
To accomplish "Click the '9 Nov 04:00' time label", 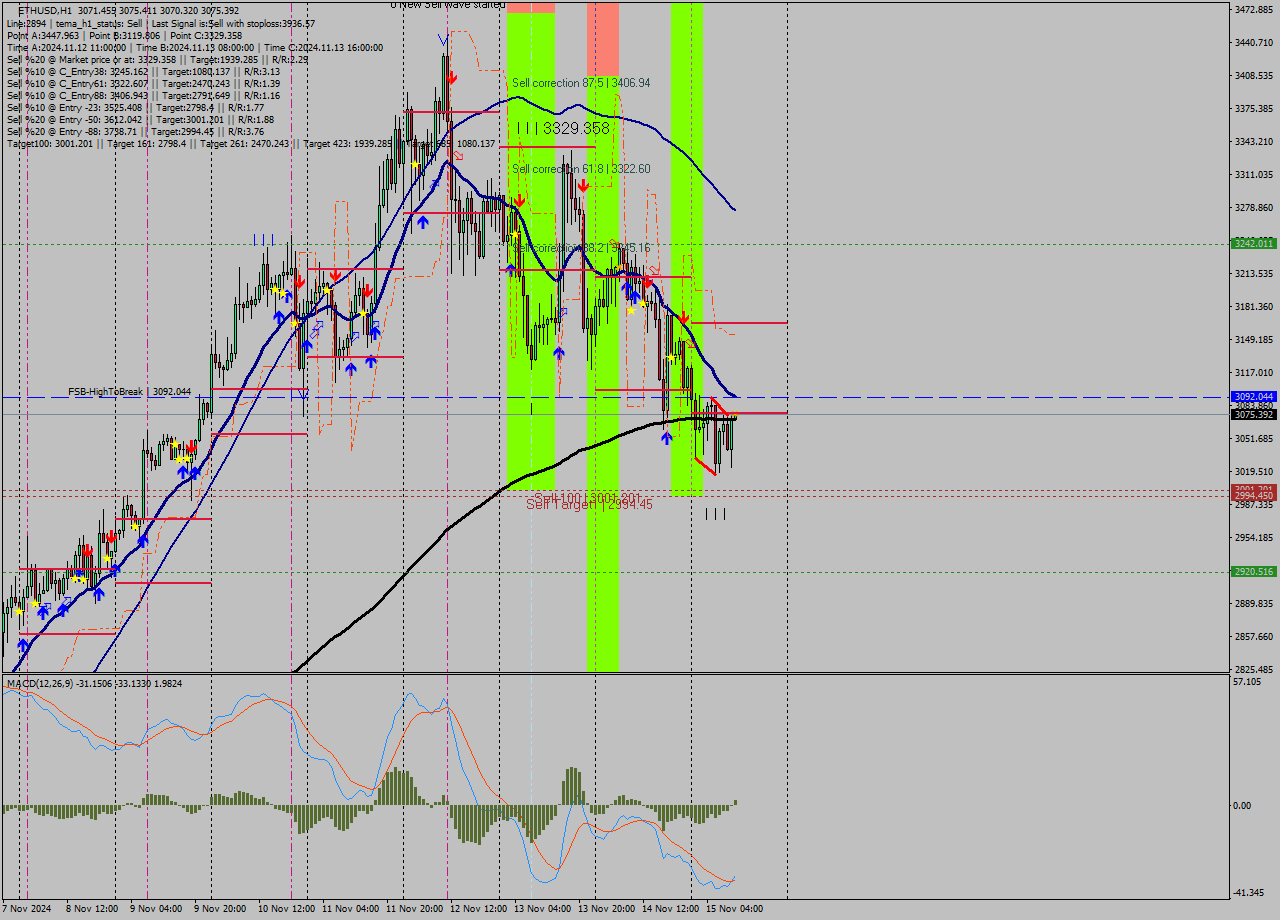I will (x=155, y=909).
